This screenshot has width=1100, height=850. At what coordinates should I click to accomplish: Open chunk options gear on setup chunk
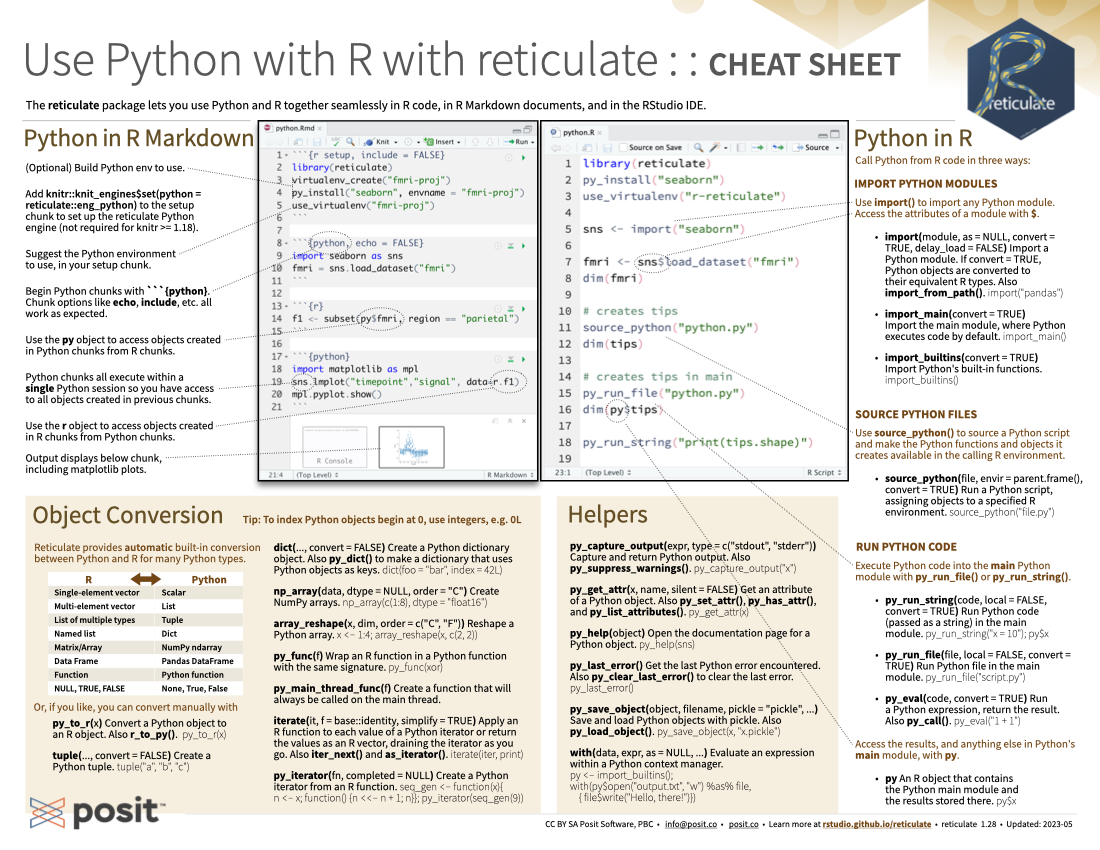coord(509,158)
